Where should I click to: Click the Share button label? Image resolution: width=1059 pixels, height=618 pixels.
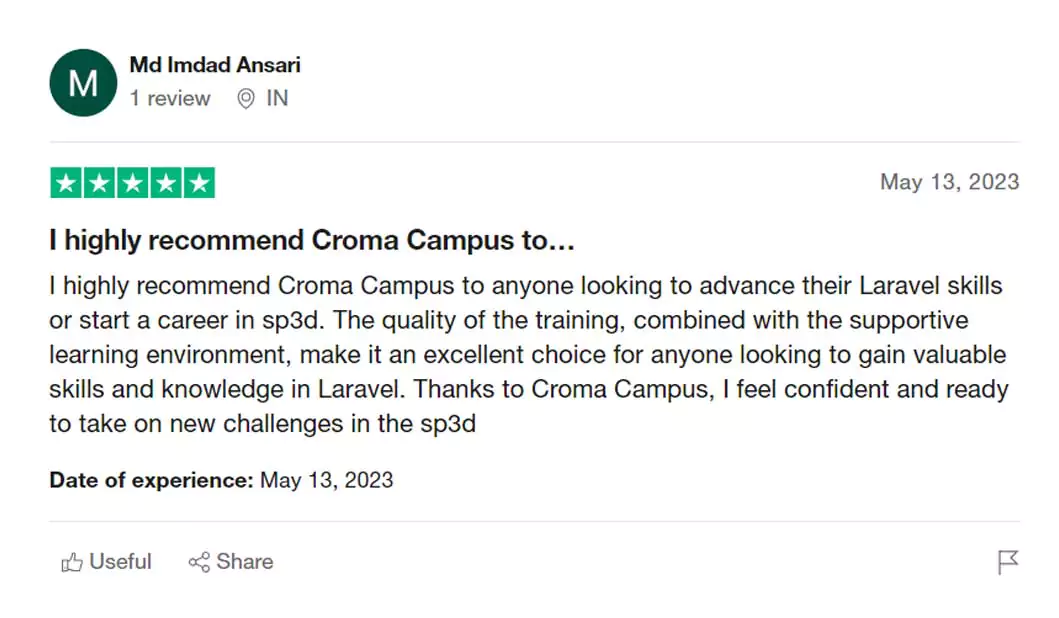coord(244,562)
